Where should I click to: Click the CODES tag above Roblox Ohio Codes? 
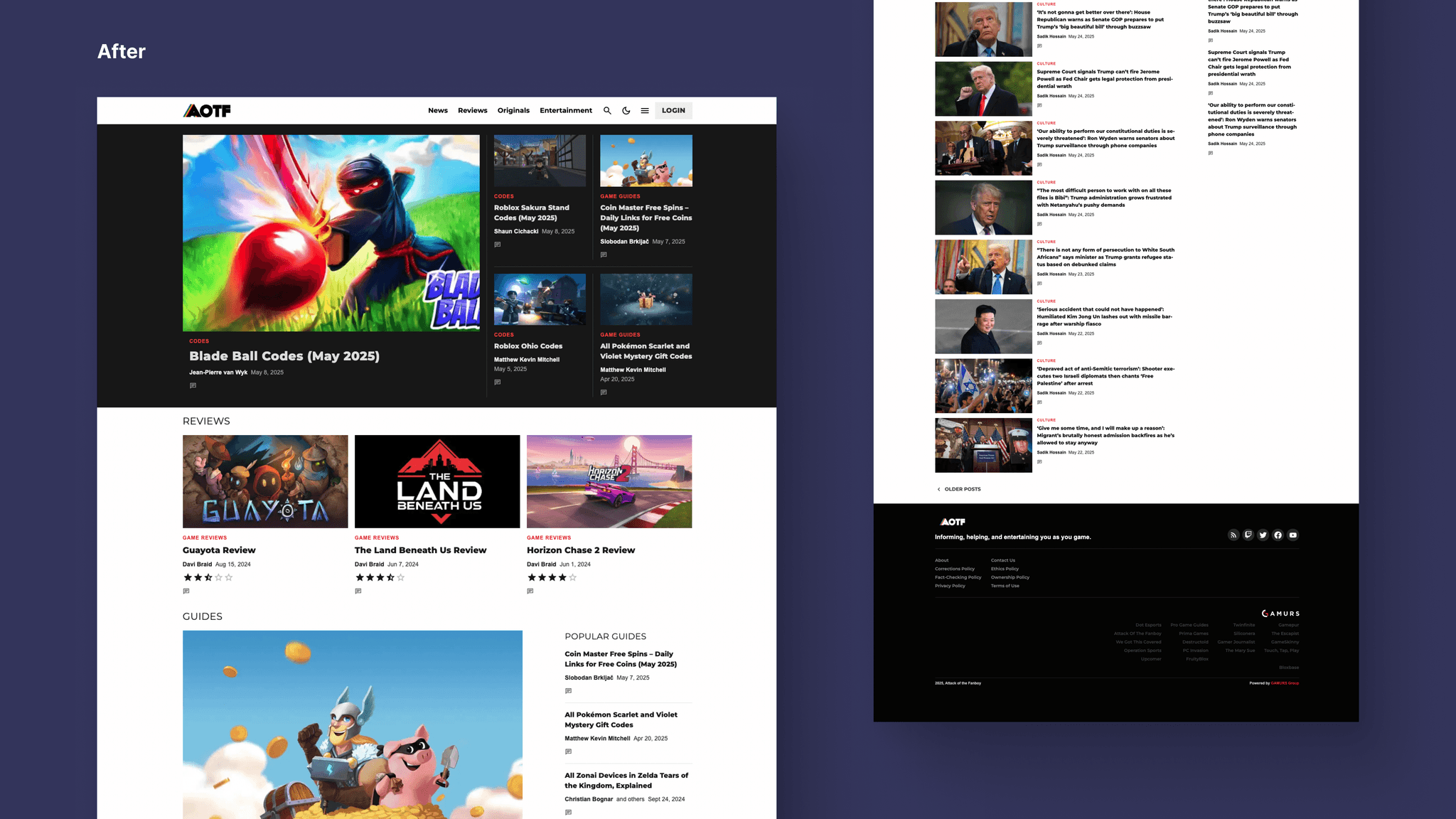pyautogui.click(x=504, y=335)
